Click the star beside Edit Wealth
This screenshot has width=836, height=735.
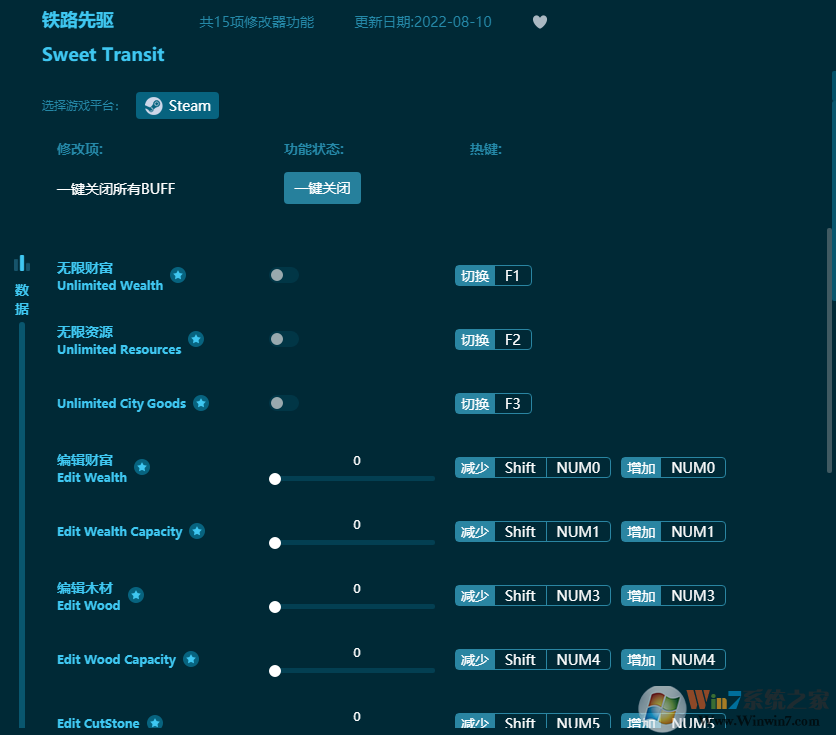click(x=141, y=466)
